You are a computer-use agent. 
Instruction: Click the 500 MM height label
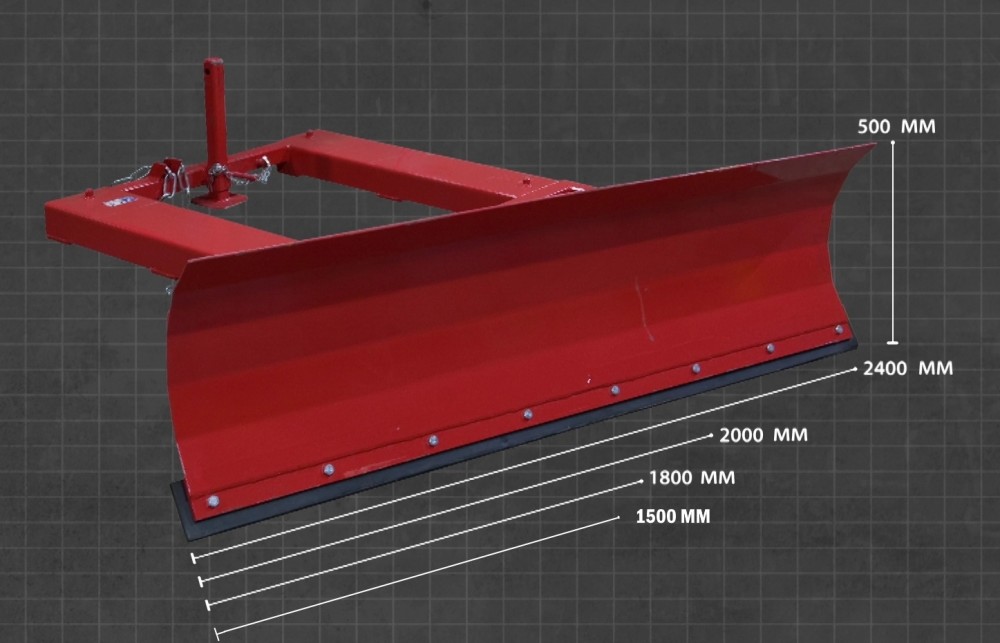tap(896, 126)
